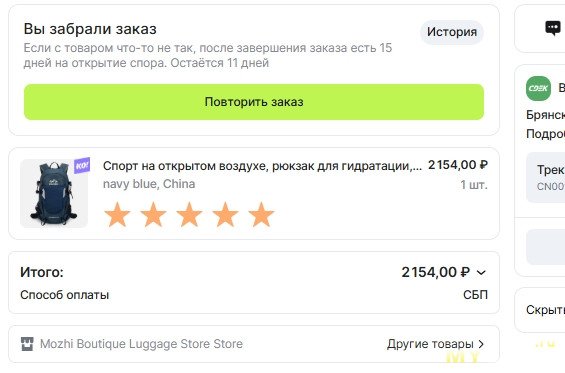The width and height of the screenshot is (565, 373).
Task: Click the store icon beside Mozhi Boutique
Action: [x=27, y=344]
